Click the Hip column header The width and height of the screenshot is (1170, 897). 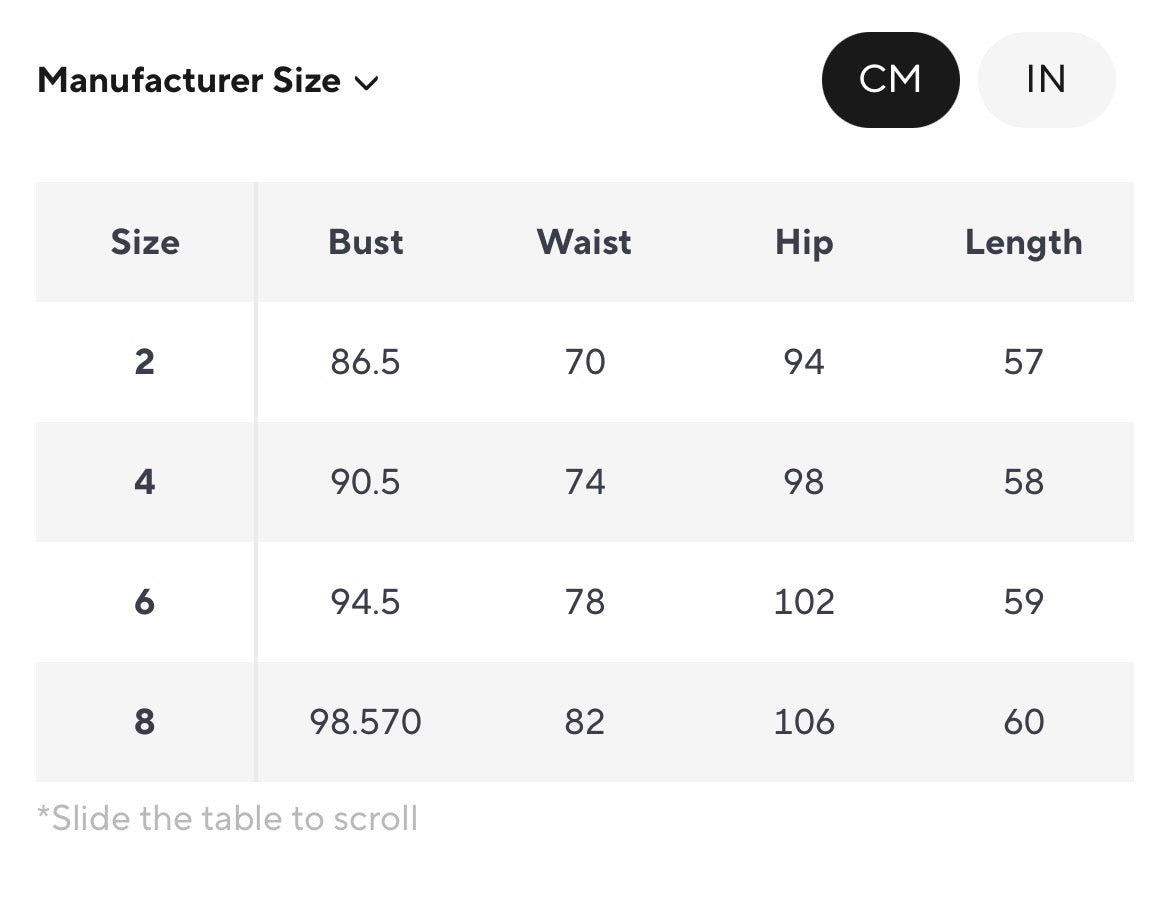click(x=803, y=242)
